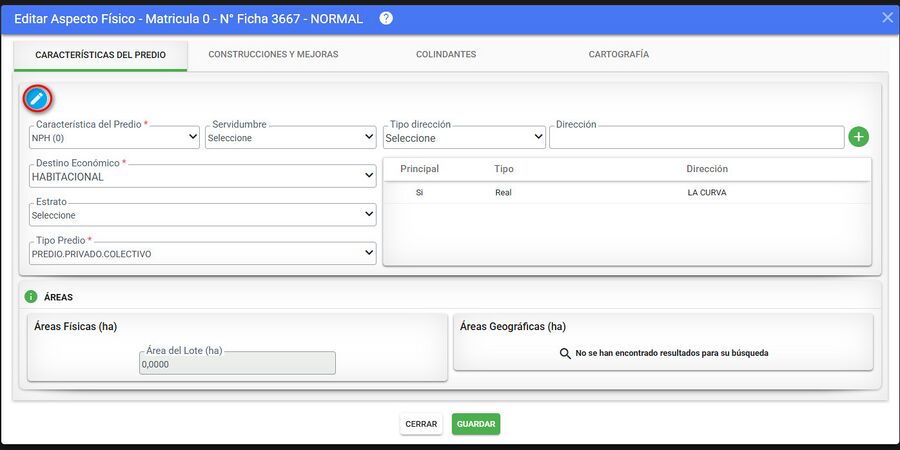Expand the Tipo Predio dropdown
Viewport: 900px width, 450px height.
(x=203, y=253)
